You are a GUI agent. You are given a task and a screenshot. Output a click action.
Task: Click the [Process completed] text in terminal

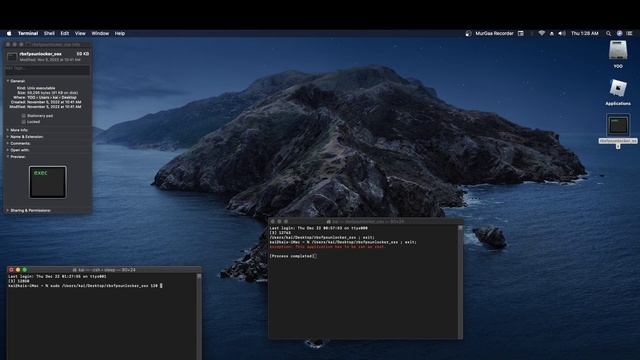(293, 256)
